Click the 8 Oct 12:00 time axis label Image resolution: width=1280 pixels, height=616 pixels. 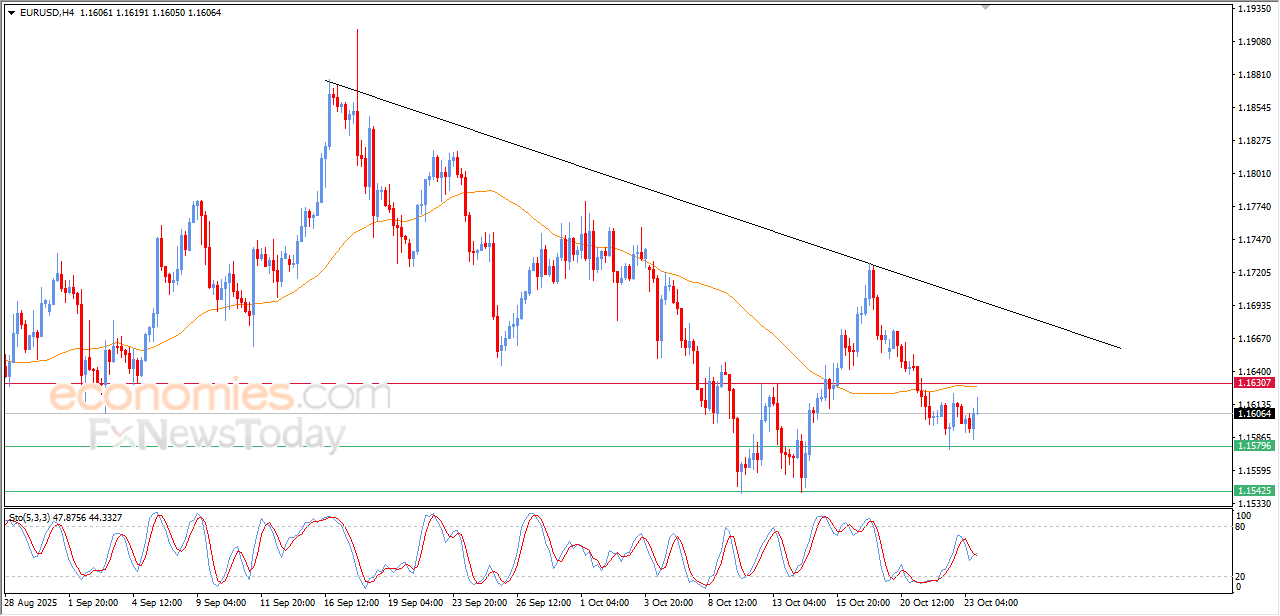tap(734, 603)
